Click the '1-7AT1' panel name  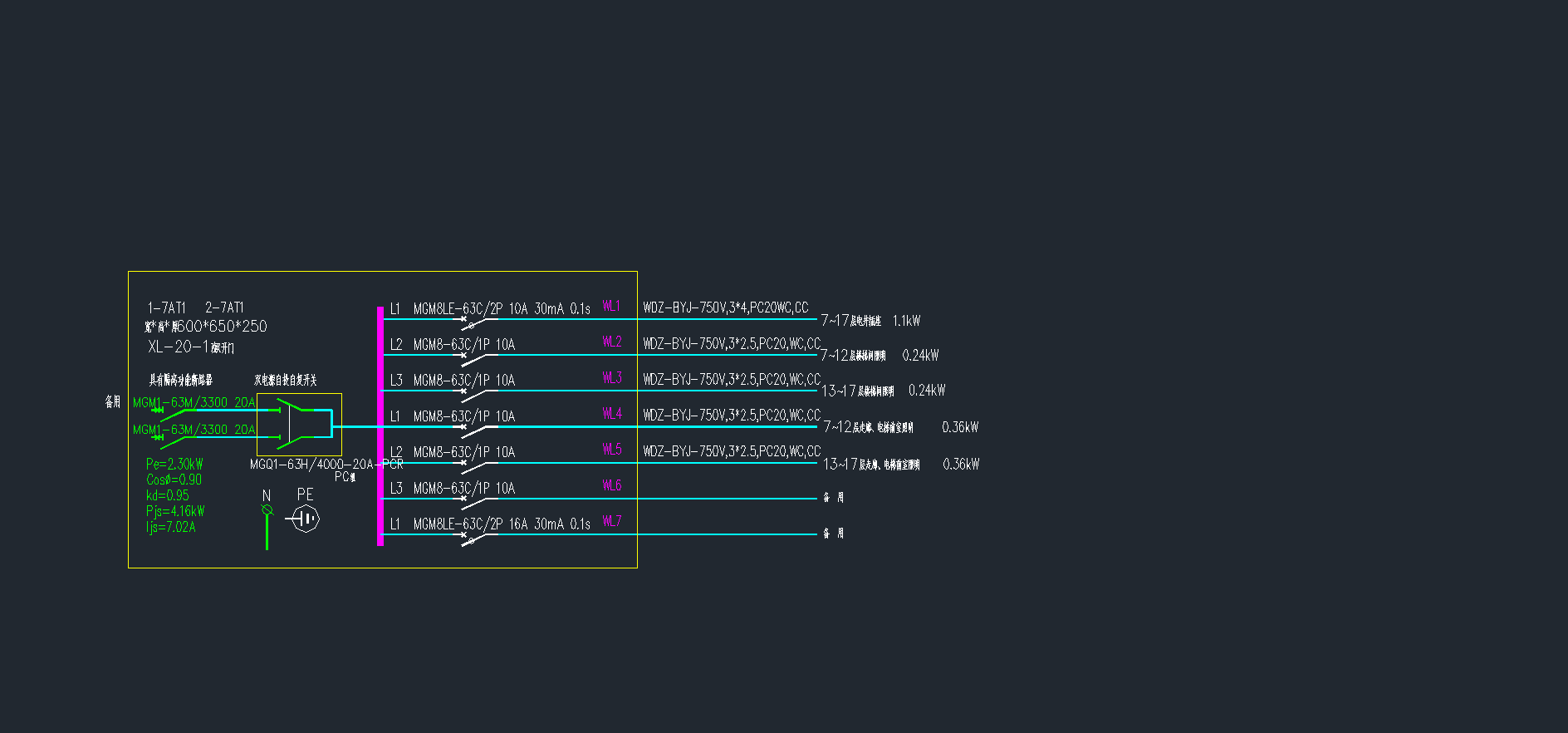point(167,307)
